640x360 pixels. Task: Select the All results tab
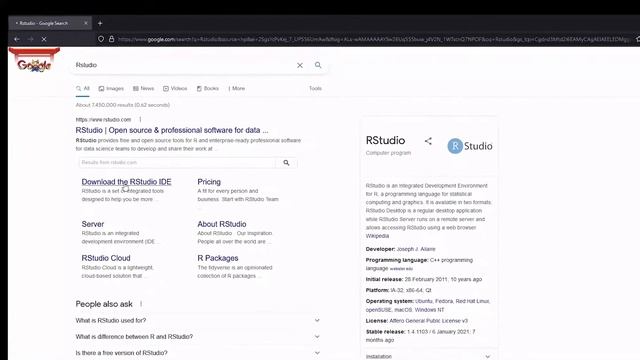click(x=82, y=89)
